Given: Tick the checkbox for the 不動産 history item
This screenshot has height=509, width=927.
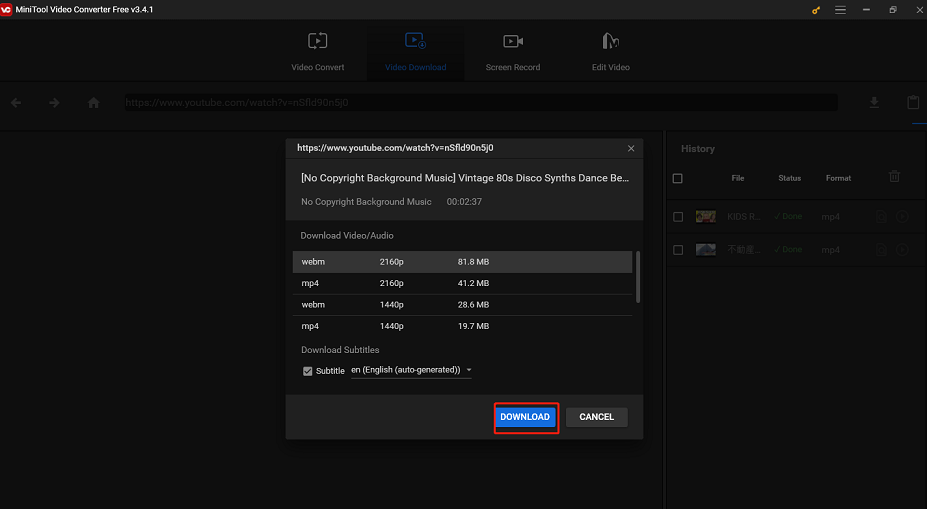Looking at the screenshot, I should tap(678, 250).
